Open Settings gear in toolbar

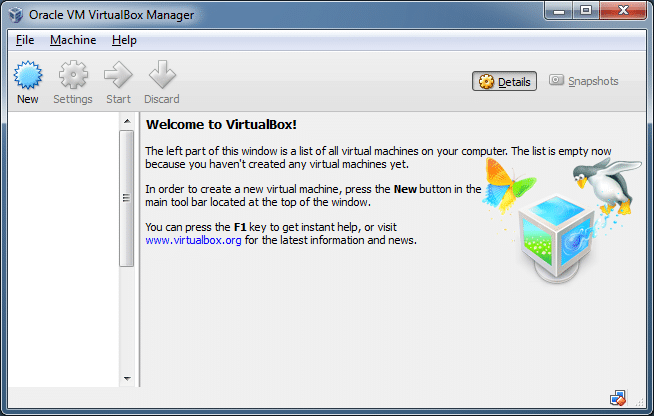73,75
